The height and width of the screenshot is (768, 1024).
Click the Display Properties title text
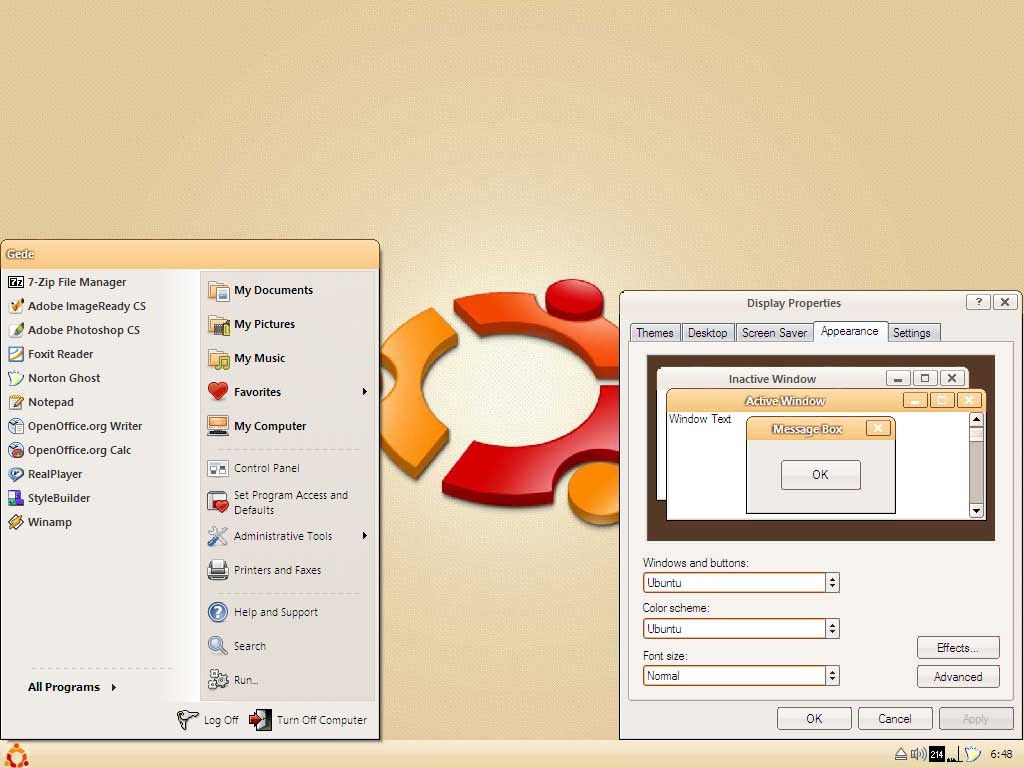pyautogui.click(x=793, y=303)
